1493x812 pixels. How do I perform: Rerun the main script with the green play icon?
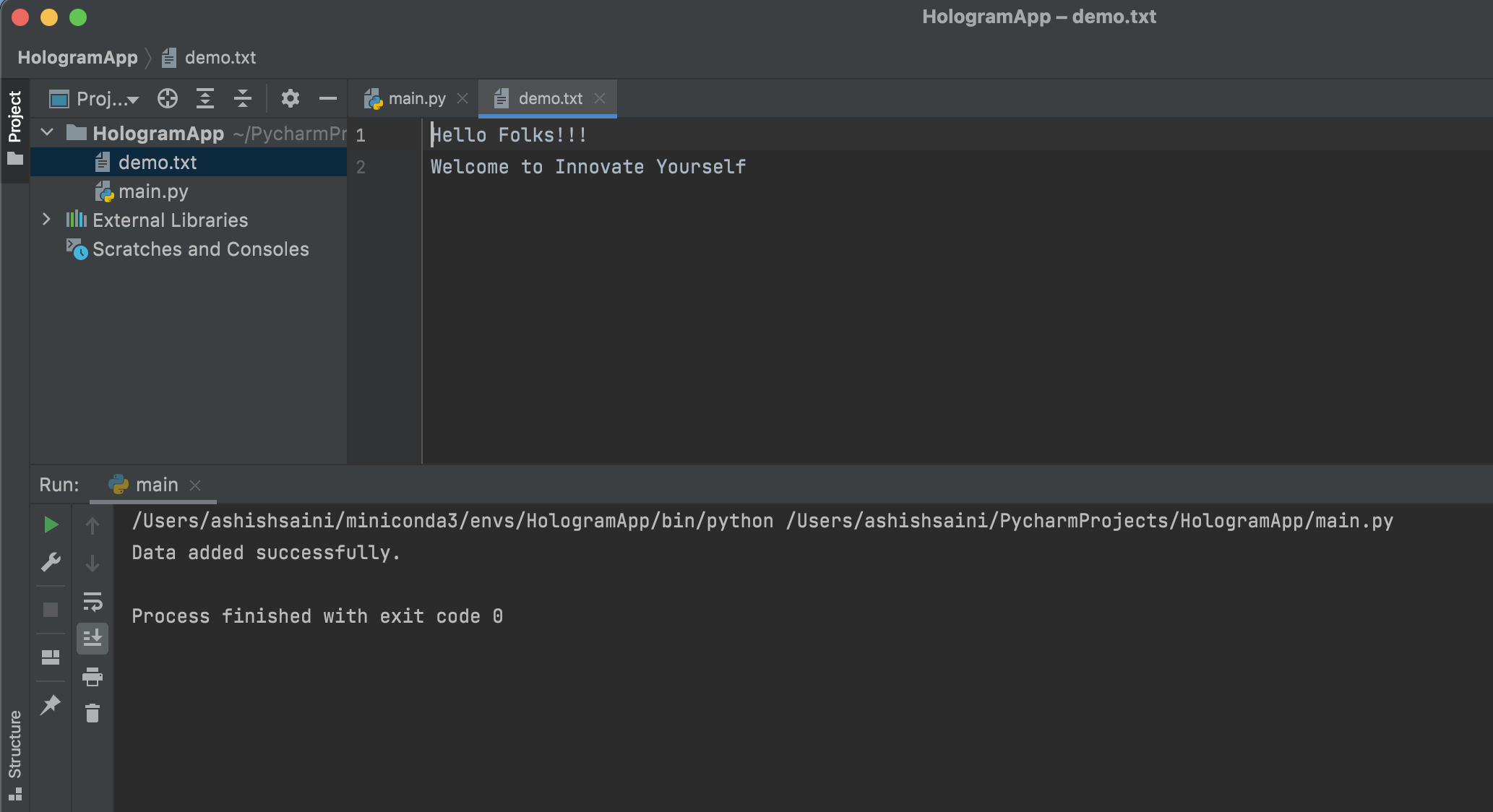(x=51, y=524)
